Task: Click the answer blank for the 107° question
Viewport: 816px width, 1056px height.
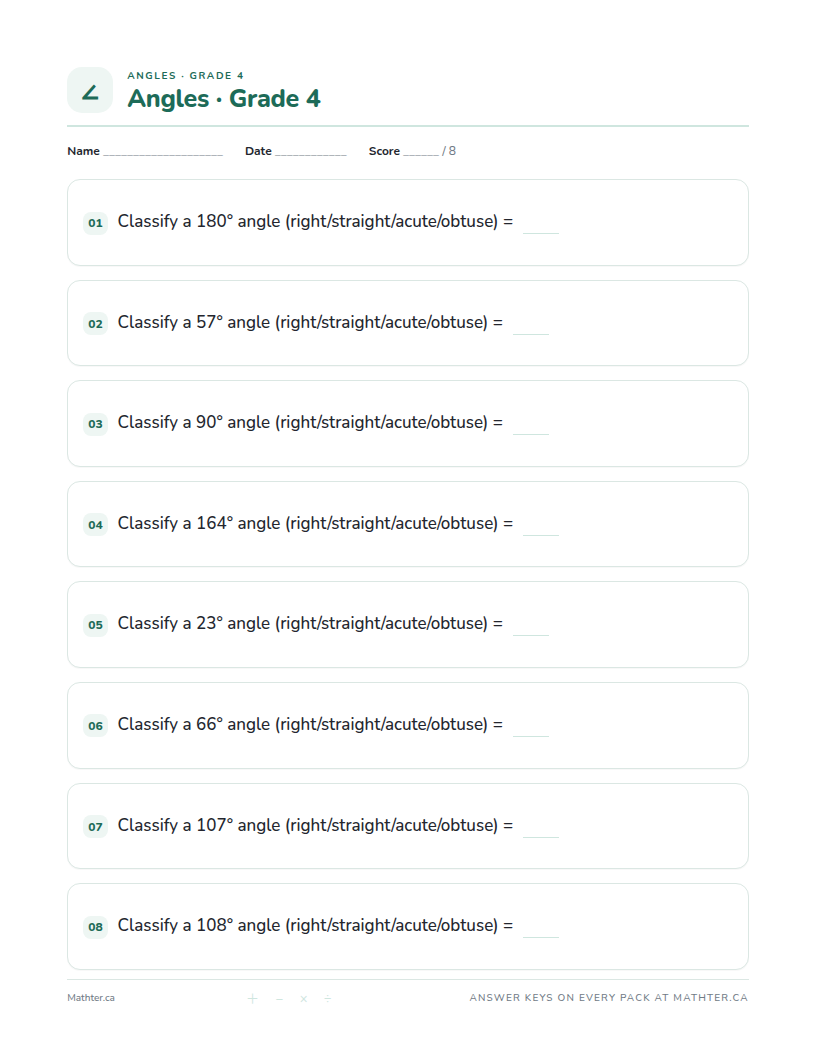Action: [541, 830]
